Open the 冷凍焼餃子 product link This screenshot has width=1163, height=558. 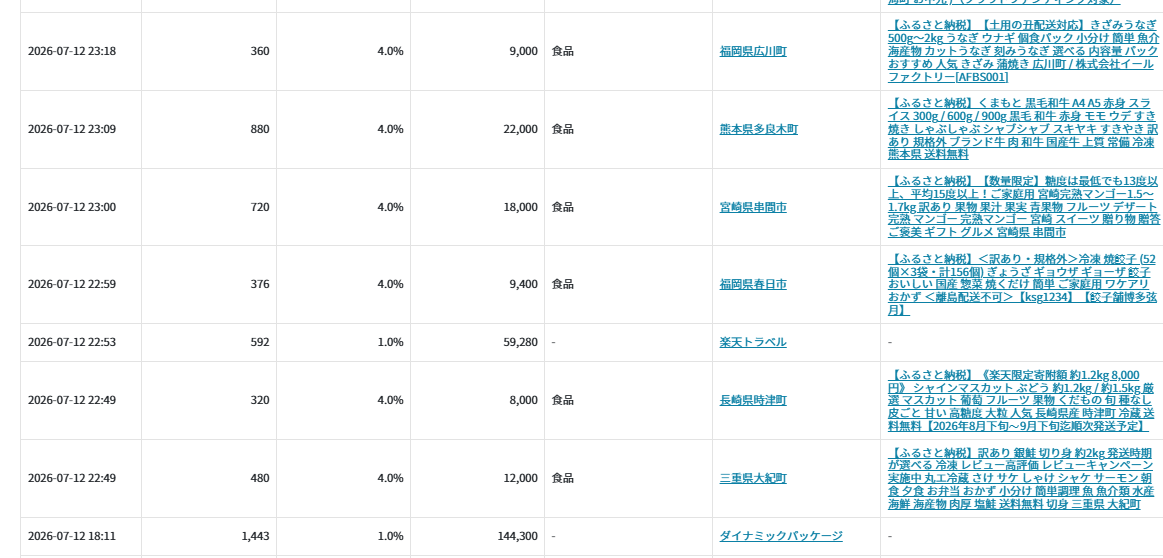point(1022,284)
